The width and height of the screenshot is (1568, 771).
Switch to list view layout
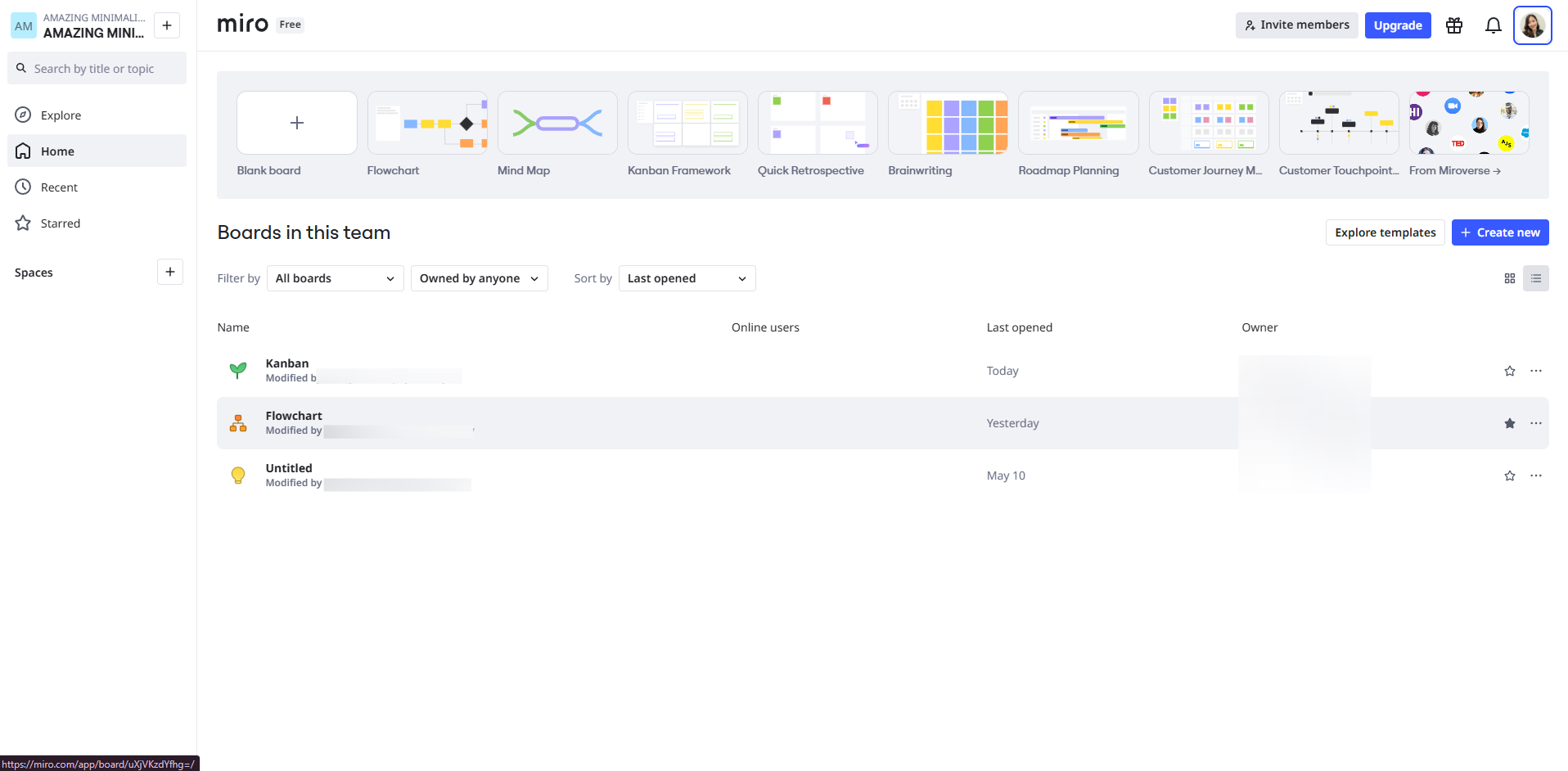pyautogui.click(x=1535, y=278)
